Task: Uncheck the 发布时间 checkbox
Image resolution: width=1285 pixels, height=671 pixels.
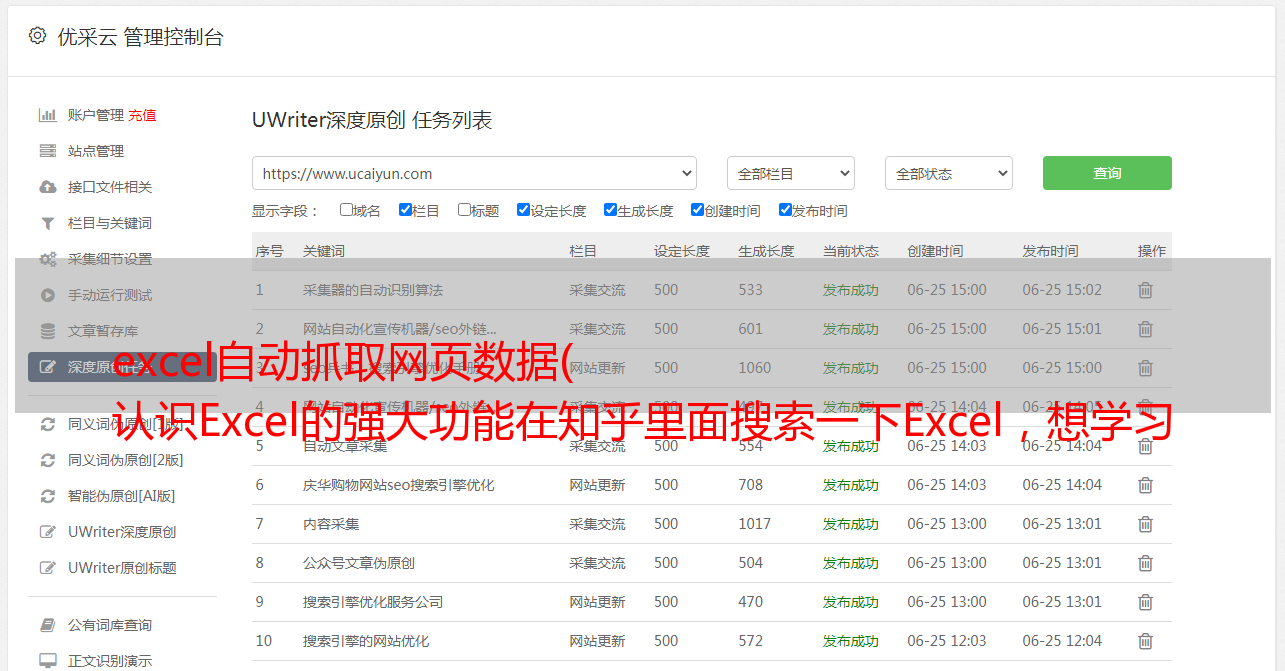Action: click(785, 210)
